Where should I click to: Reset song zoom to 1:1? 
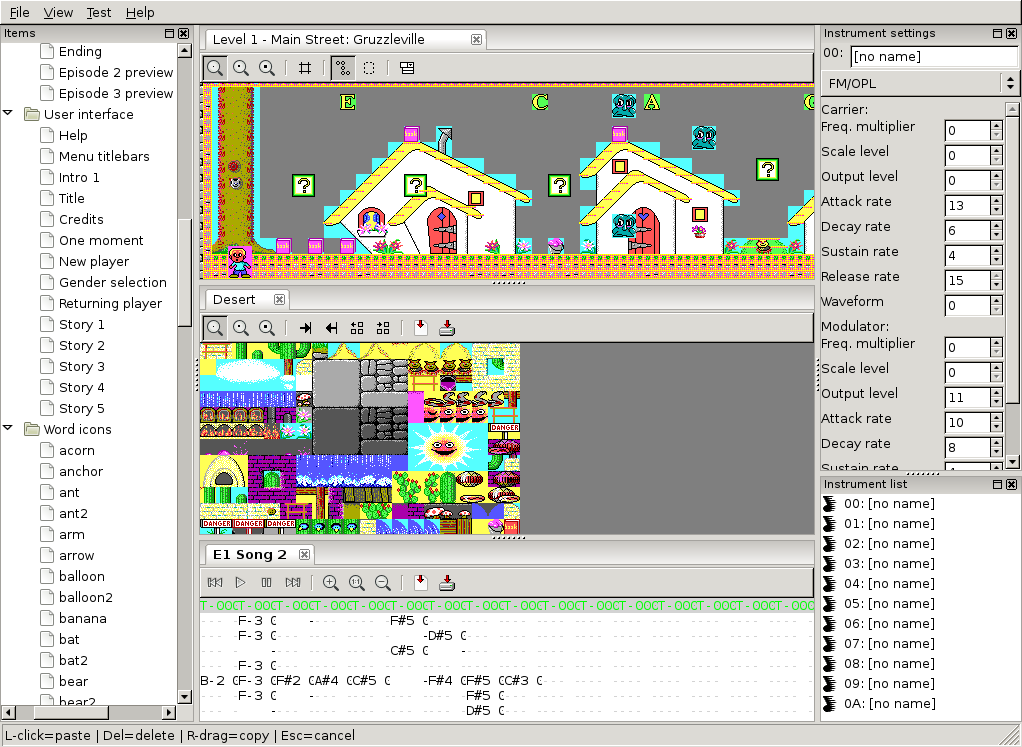point(357,583)
